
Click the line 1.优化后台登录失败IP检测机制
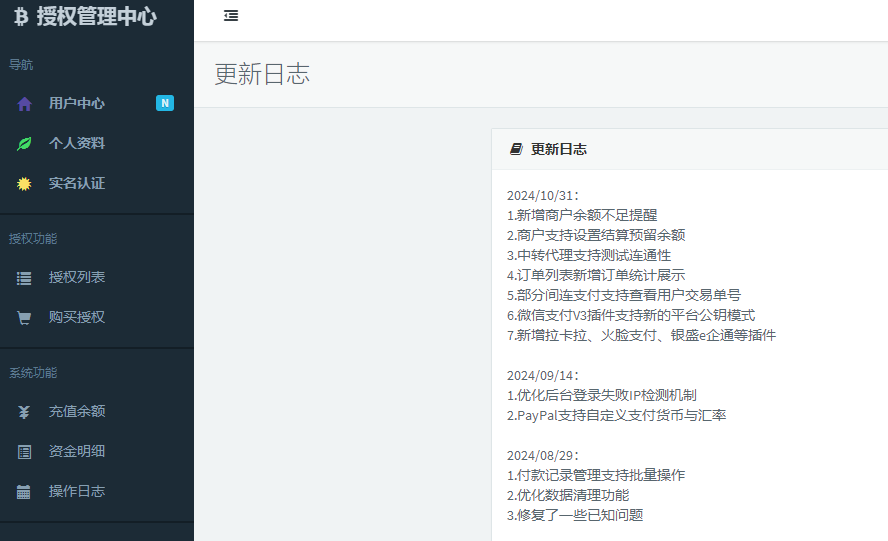[601, 395]
